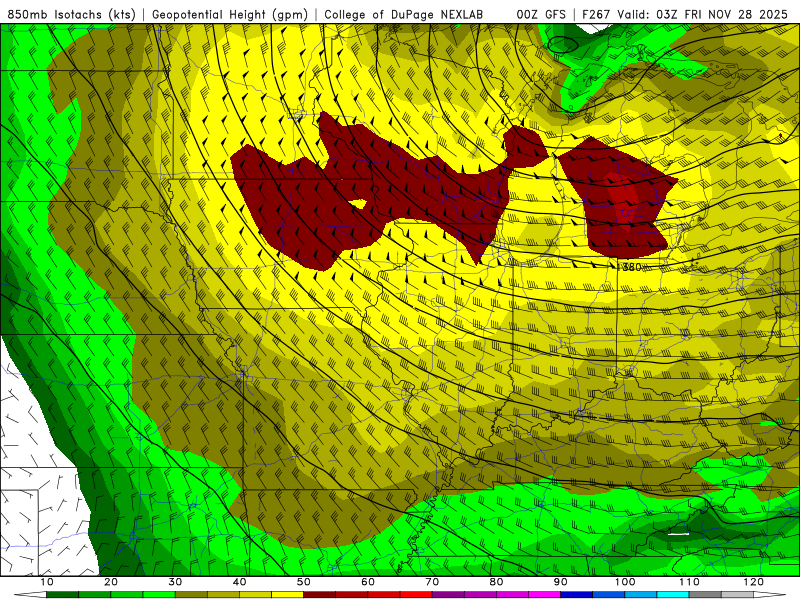This screenshot has width=800, height=600.
Task: Click the dark gray 110-115 kt legend swatch
Action: click(705, 595)
